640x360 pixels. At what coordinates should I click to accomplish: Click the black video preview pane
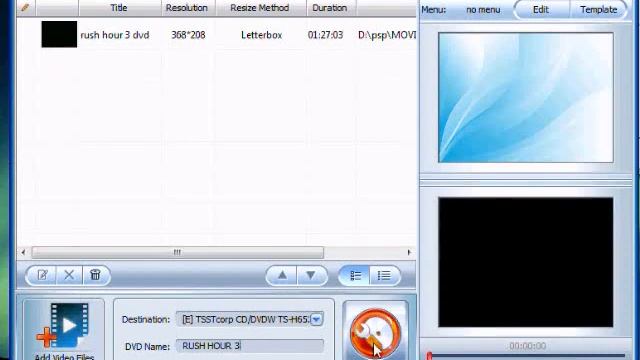point(526,262)
